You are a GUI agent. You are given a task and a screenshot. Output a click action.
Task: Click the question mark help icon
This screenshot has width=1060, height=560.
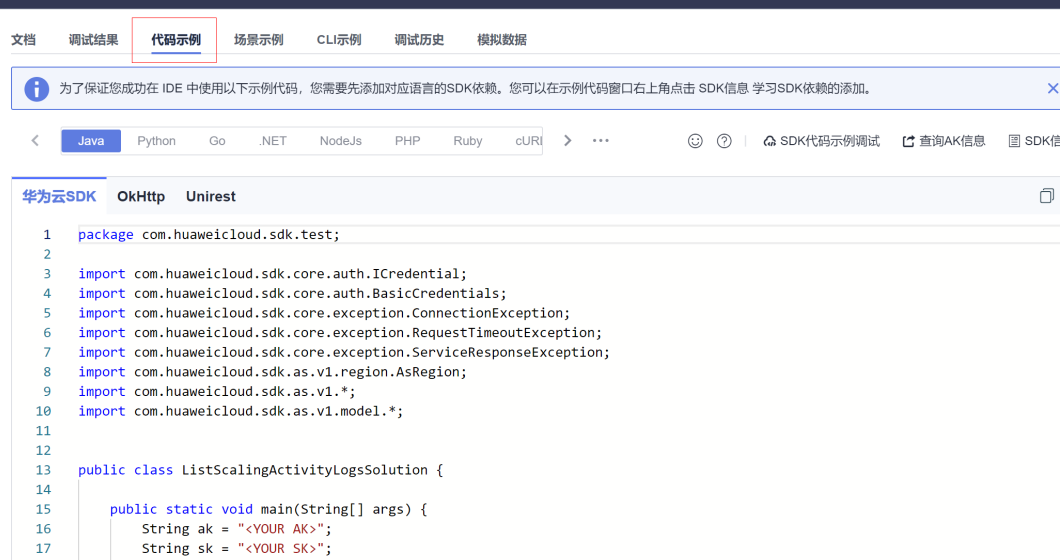724,141
